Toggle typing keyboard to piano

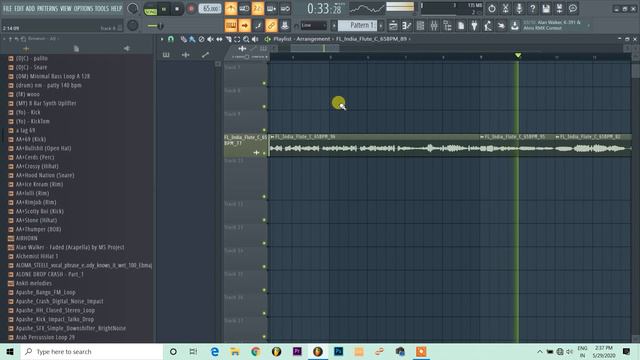(x=231, y=25)
